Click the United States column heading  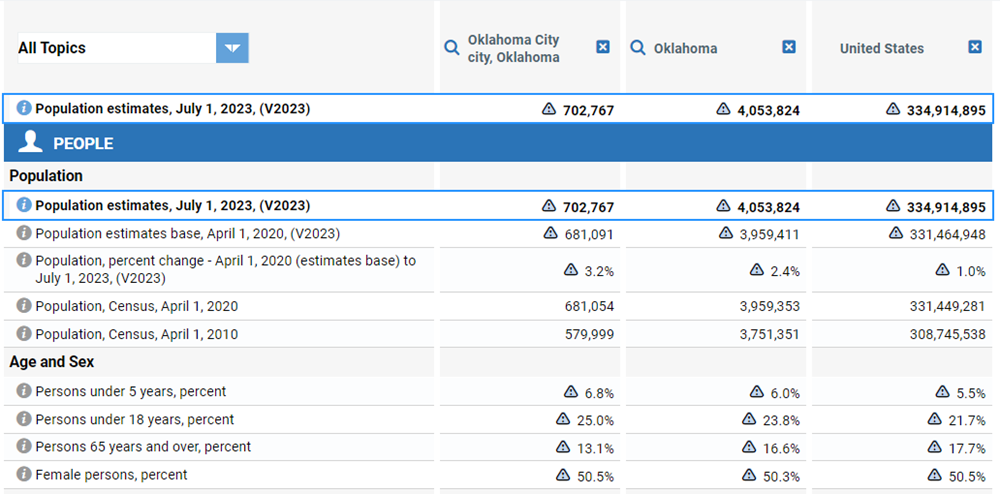click(x=881, y=48)
